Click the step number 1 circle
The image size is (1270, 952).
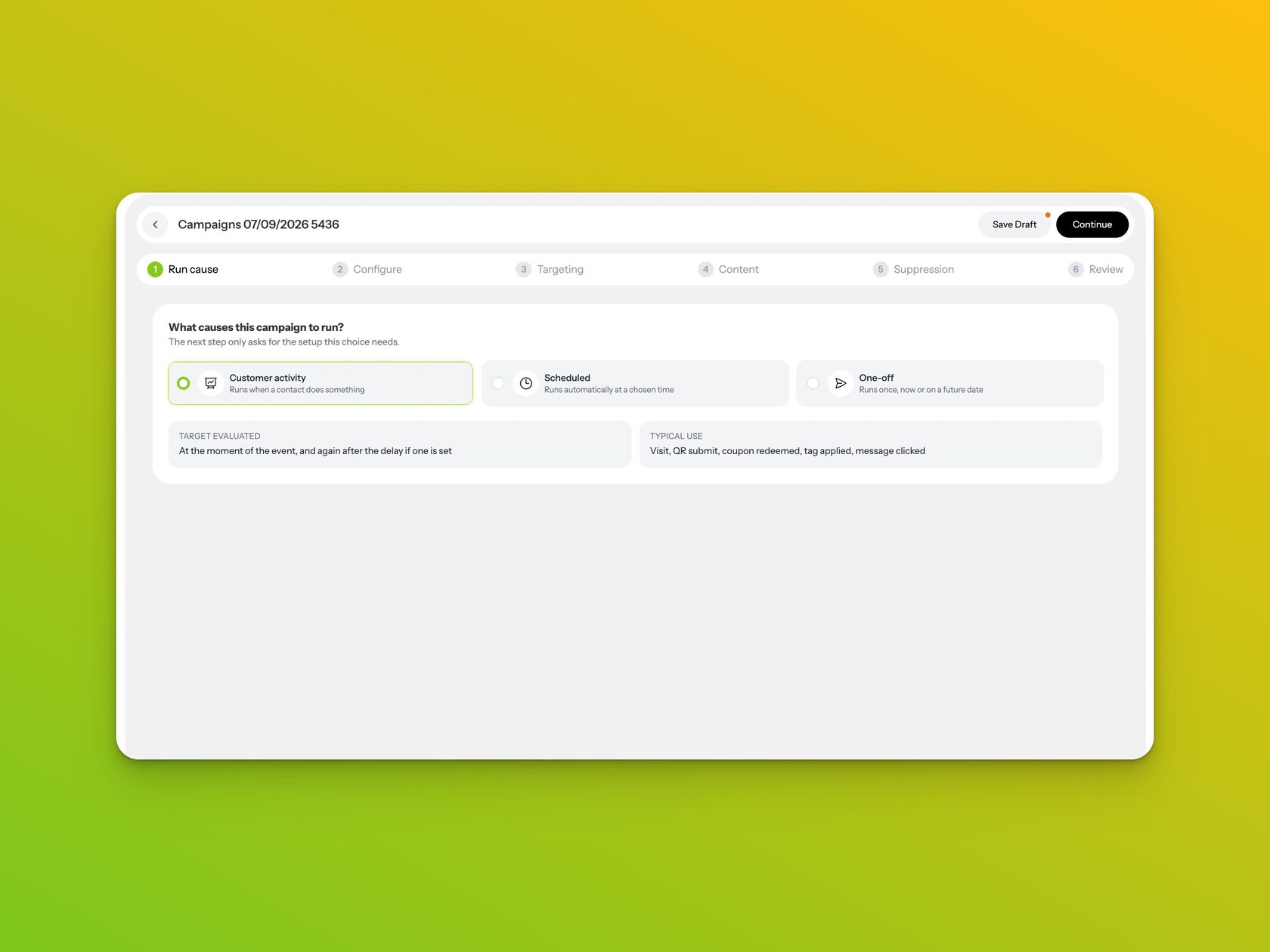[155, 269]
